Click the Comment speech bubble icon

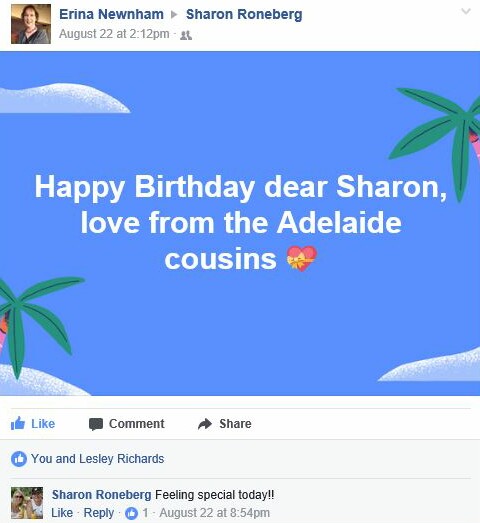point(96,424)
